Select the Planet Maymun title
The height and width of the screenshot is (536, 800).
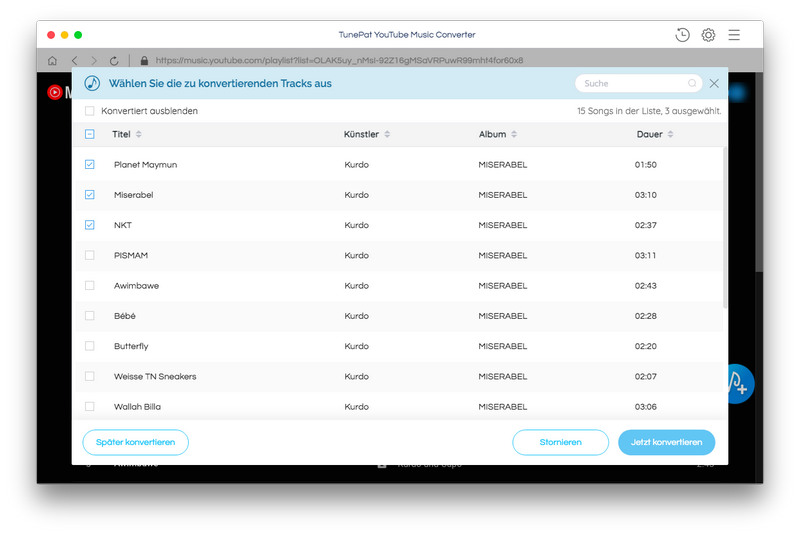[x=145, y=165]
